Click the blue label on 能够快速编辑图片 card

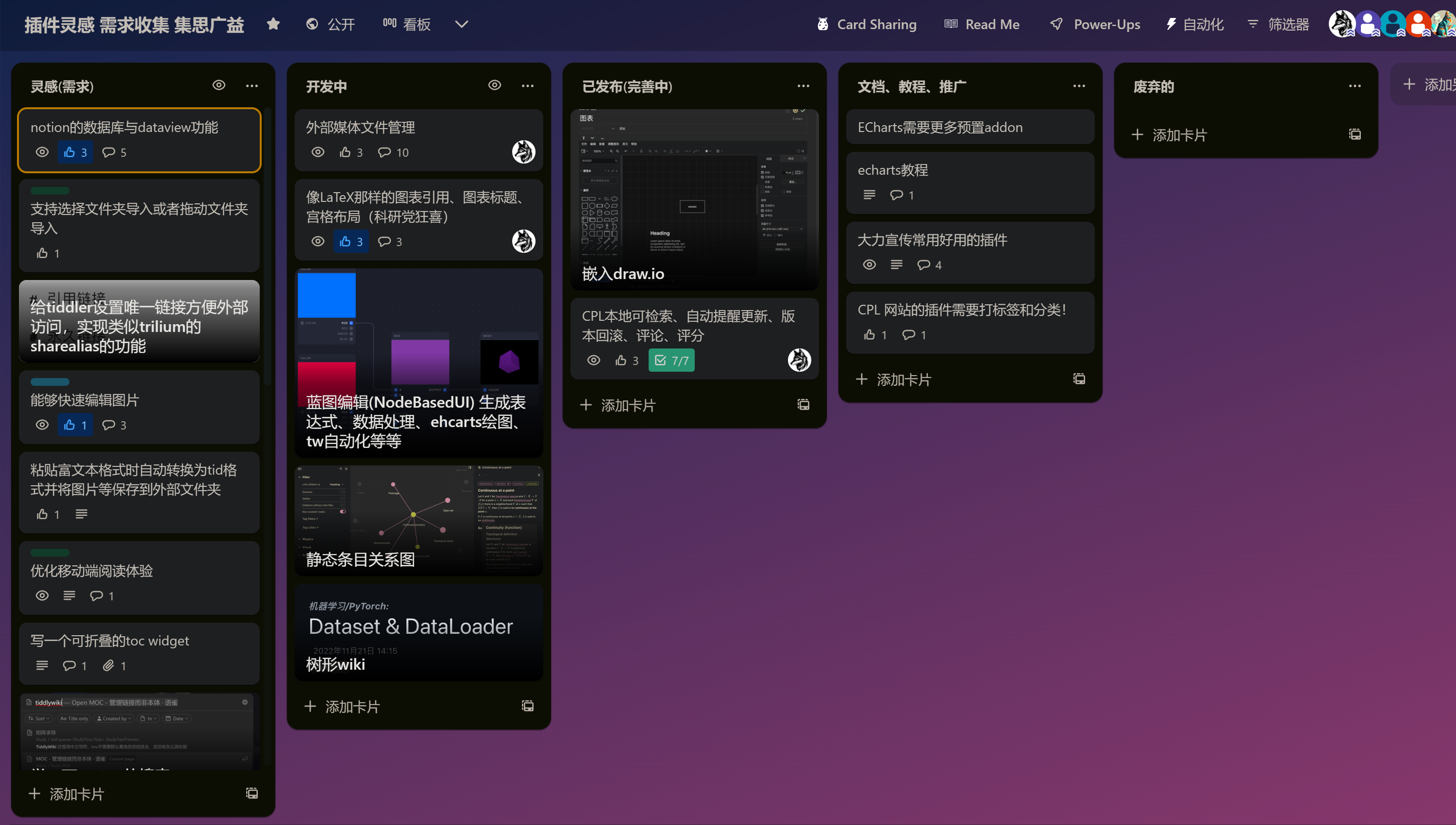50,381
